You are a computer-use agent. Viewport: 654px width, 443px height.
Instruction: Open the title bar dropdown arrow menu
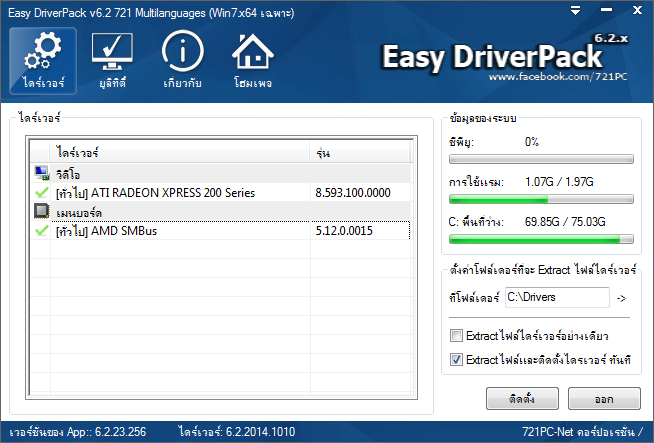click(x=575, y=10)
